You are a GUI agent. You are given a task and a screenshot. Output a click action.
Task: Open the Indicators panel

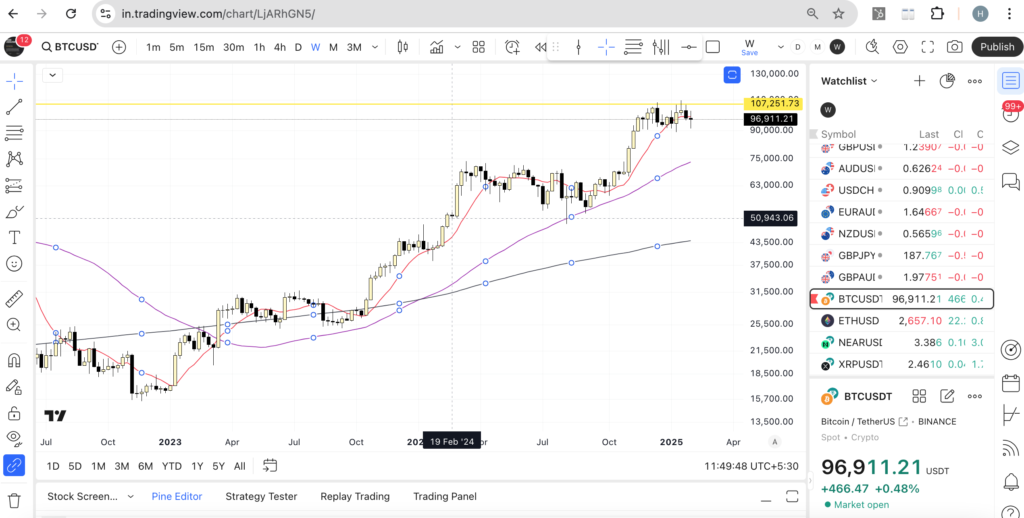[x=436, y=47]
